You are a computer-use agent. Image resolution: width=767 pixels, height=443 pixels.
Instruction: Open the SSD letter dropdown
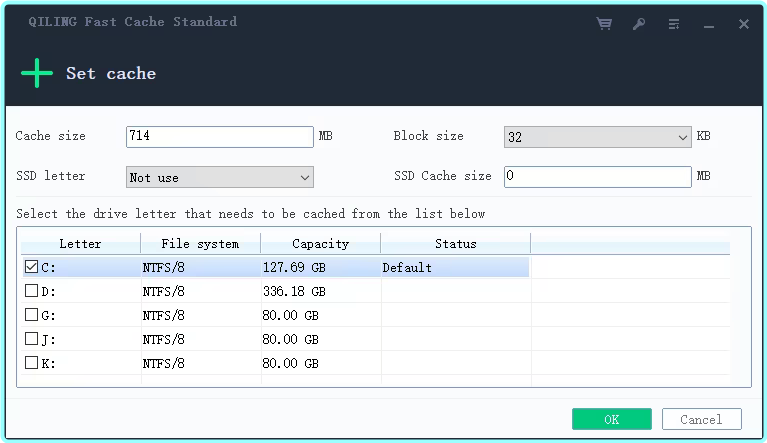click(220, 177)
